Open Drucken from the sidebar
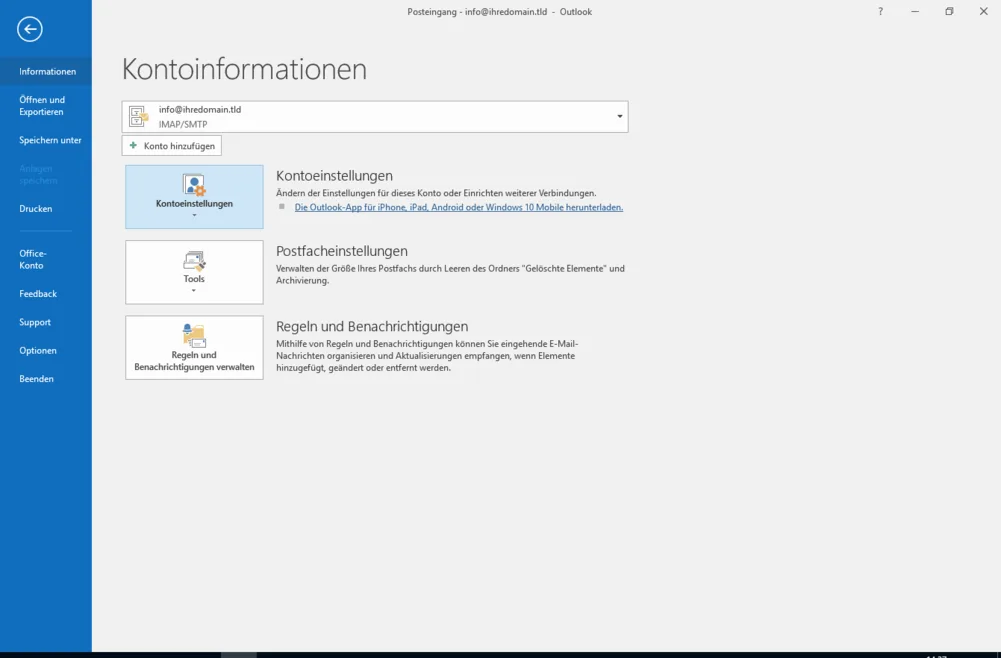1001x658 pixels. tap(36, 209)
